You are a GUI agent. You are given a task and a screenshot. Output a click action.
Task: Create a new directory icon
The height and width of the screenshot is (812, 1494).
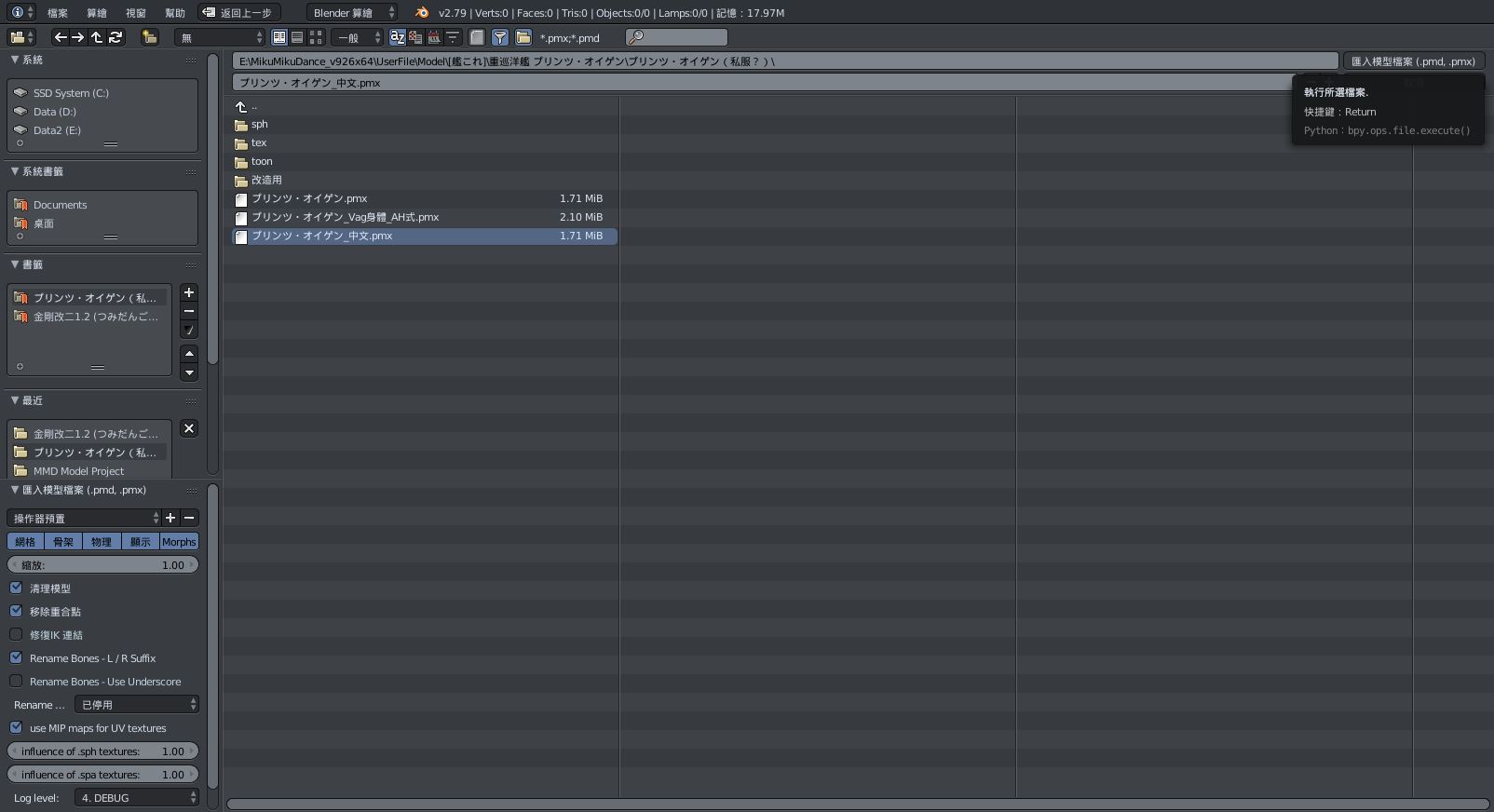pyautogui.click(x=149, y=37)
